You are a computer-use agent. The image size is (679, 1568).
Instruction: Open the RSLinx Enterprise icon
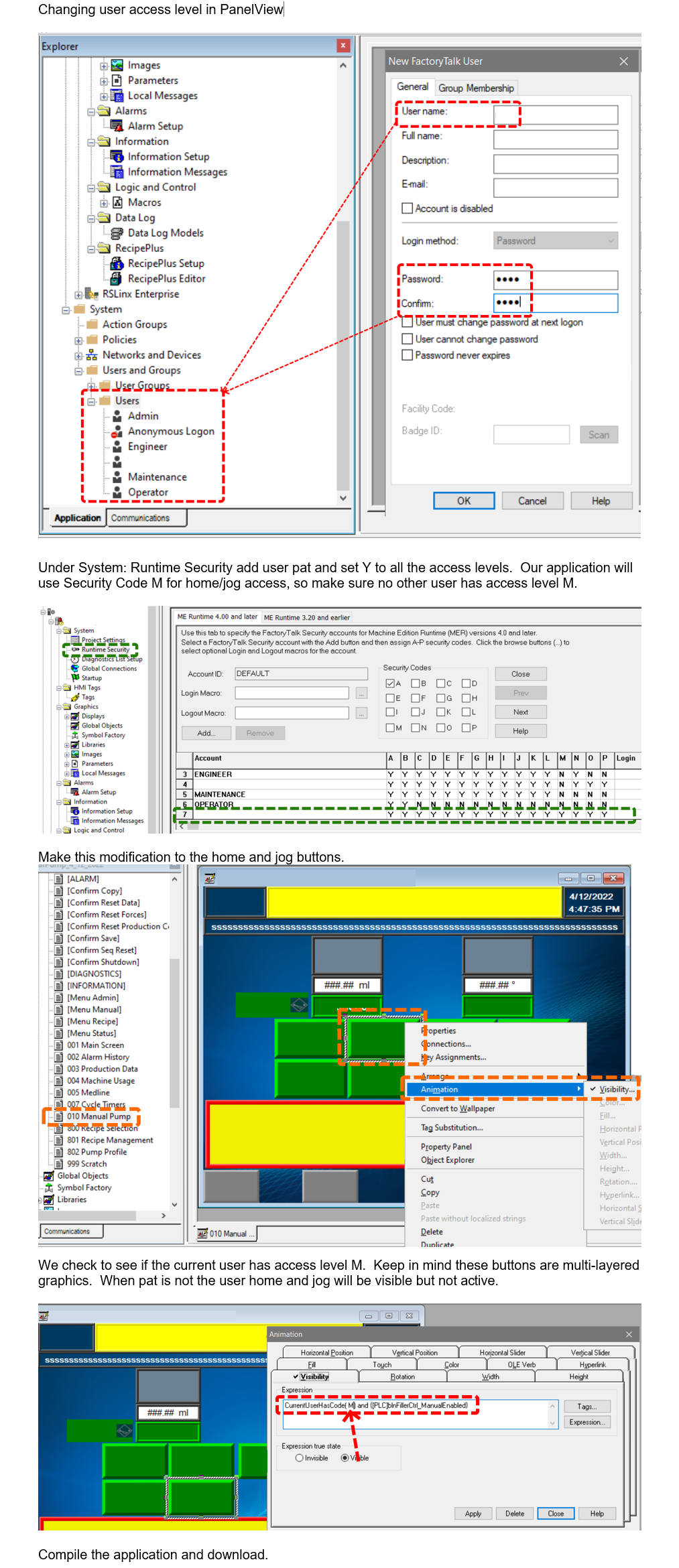[x=91, y=294]
